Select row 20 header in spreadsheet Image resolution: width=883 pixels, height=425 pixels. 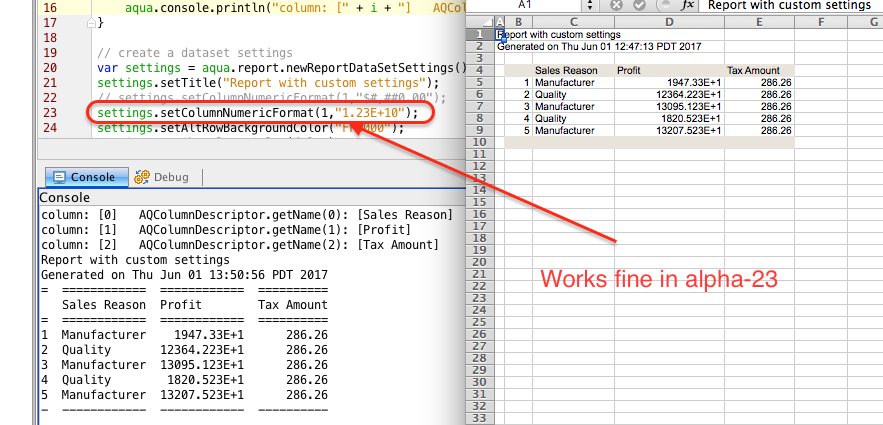[x=480, y=262]
